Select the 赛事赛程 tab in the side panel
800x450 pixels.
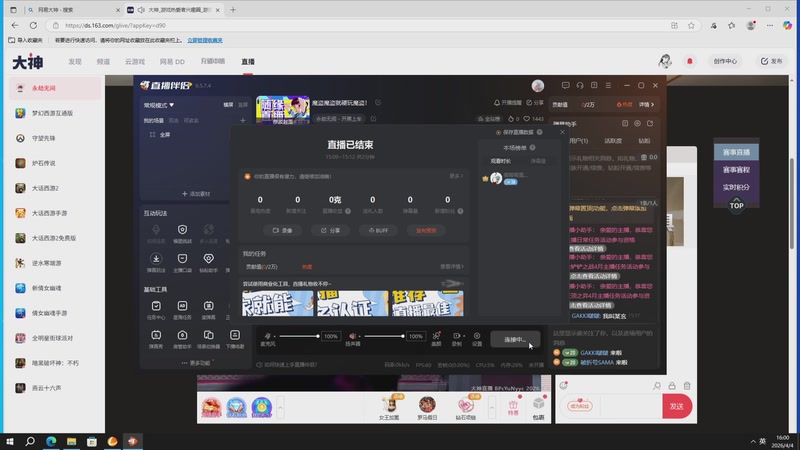coord(736,169)
